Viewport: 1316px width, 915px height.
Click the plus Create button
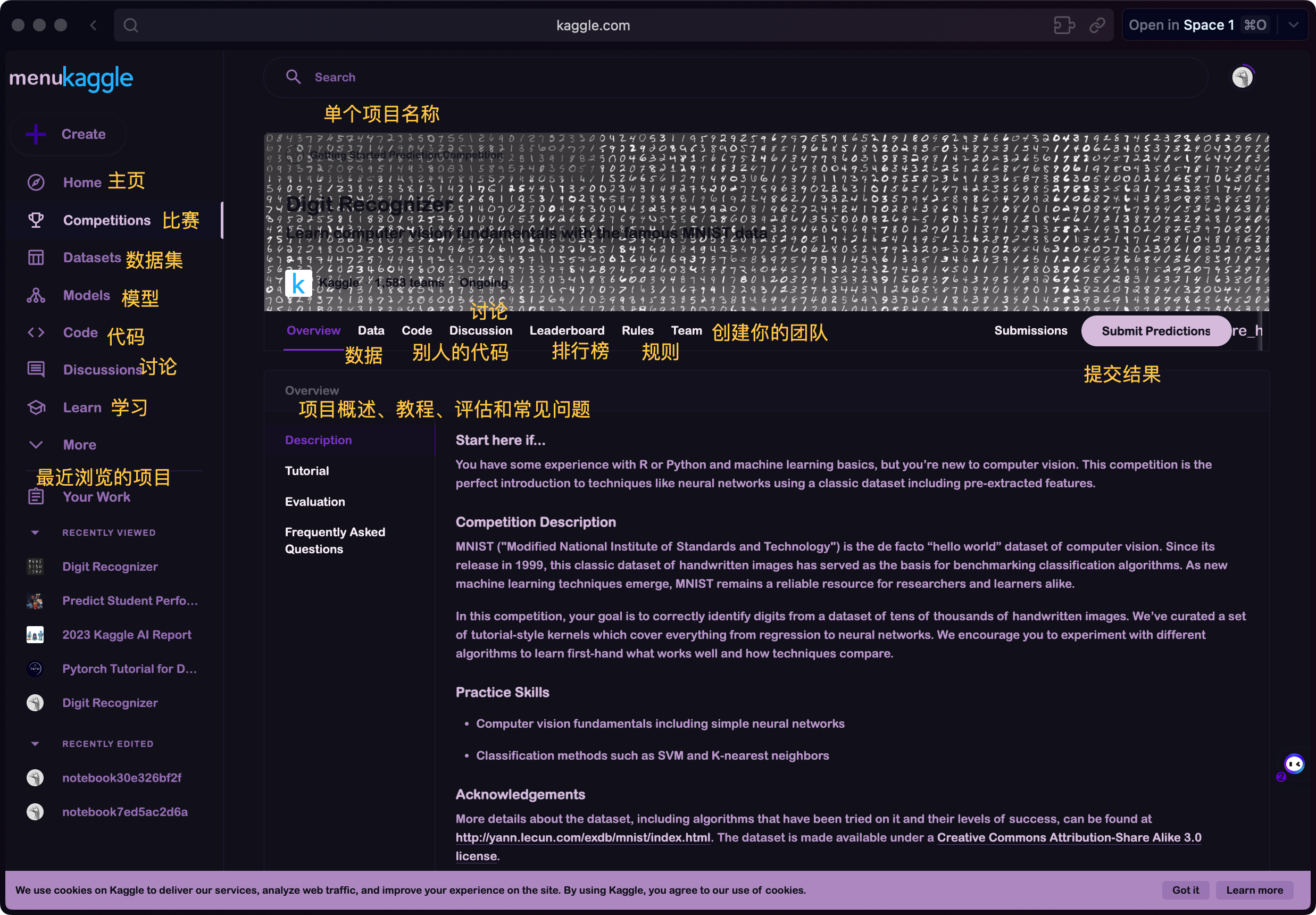tap(68, 134)
